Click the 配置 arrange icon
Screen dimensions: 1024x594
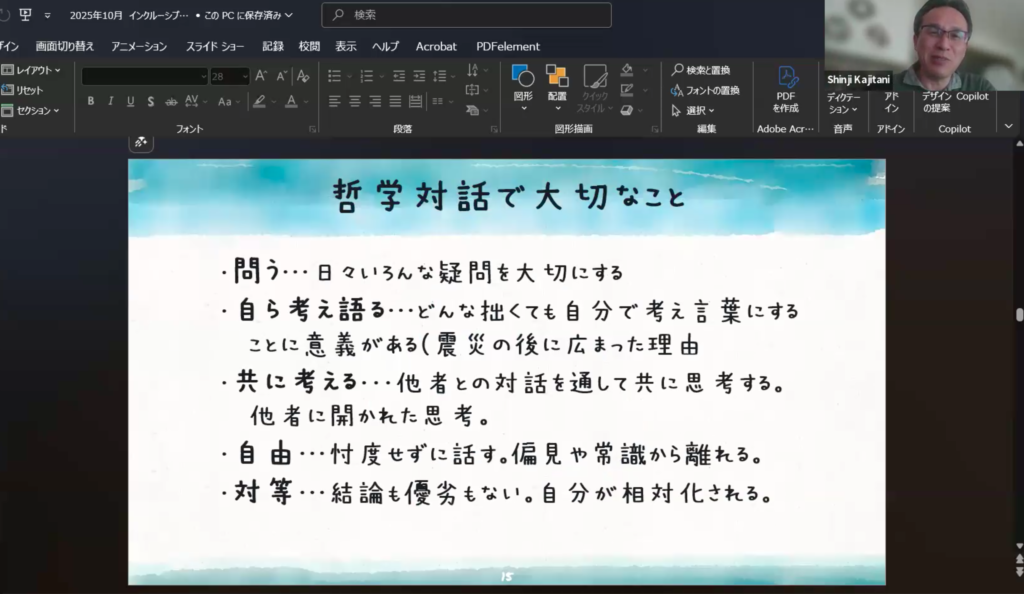pos(557,83)
